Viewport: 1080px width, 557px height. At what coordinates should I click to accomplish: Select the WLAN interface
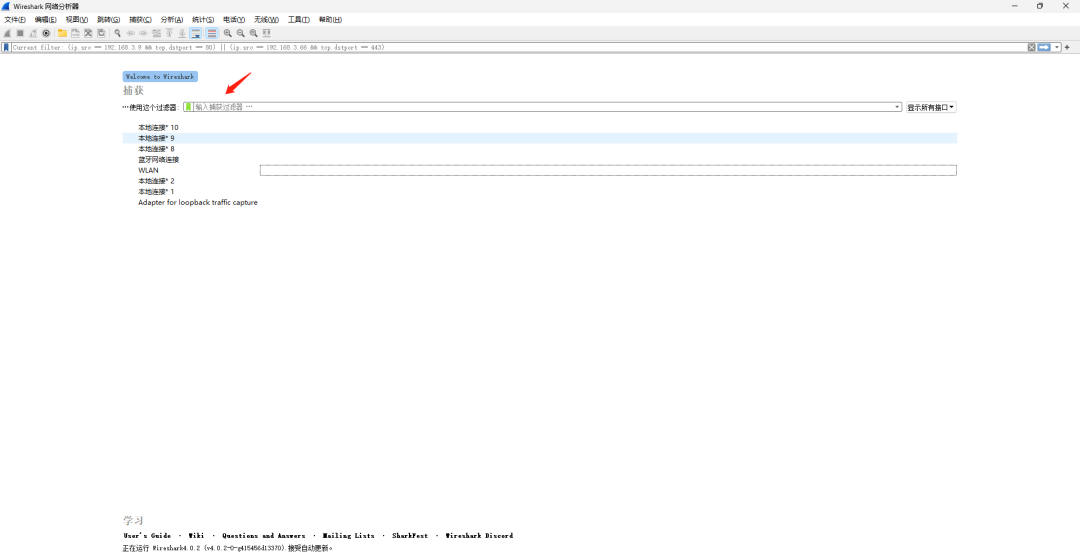point(148,170)
